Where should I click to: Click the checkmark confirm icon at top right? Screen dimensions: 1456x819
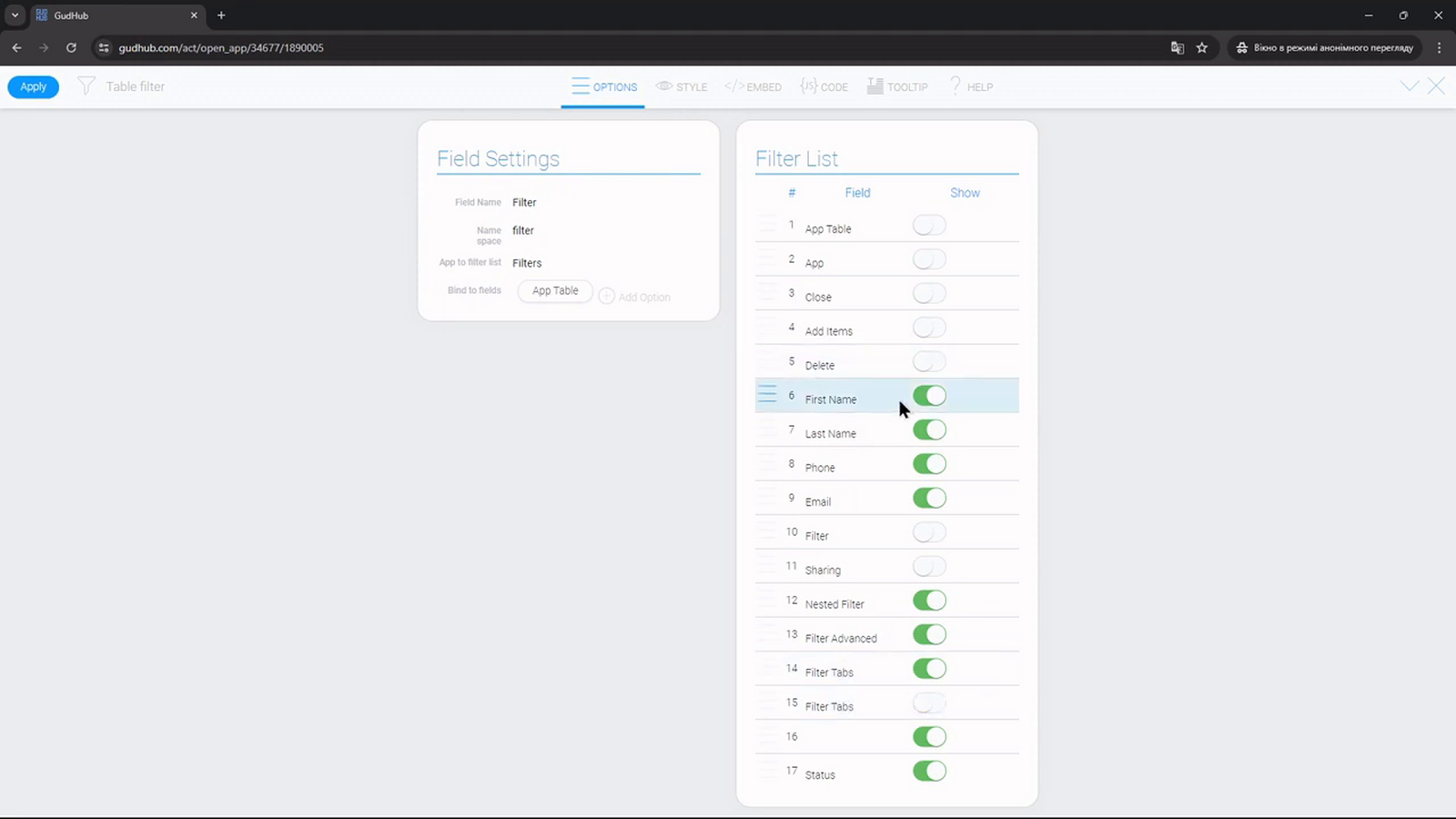click(1410, 86)
